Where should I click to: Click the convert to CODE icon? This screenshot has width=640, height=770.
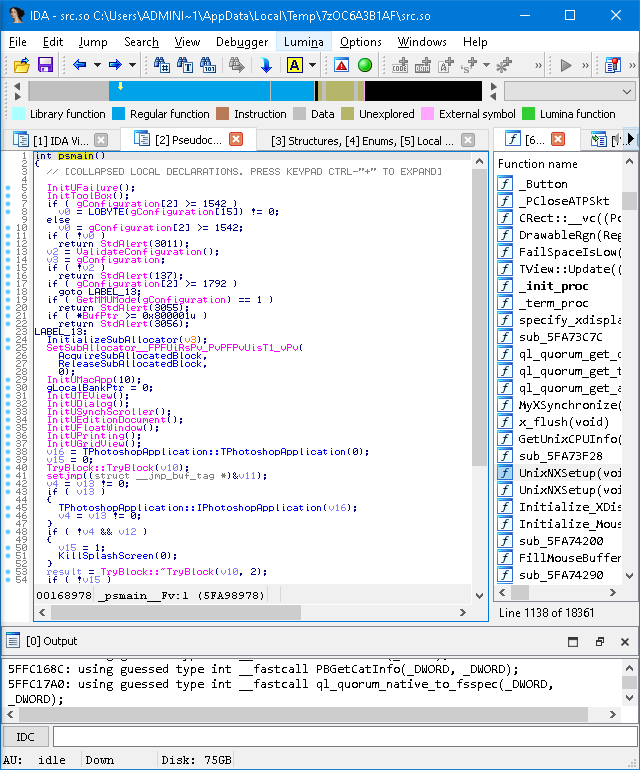pos(400,65)
